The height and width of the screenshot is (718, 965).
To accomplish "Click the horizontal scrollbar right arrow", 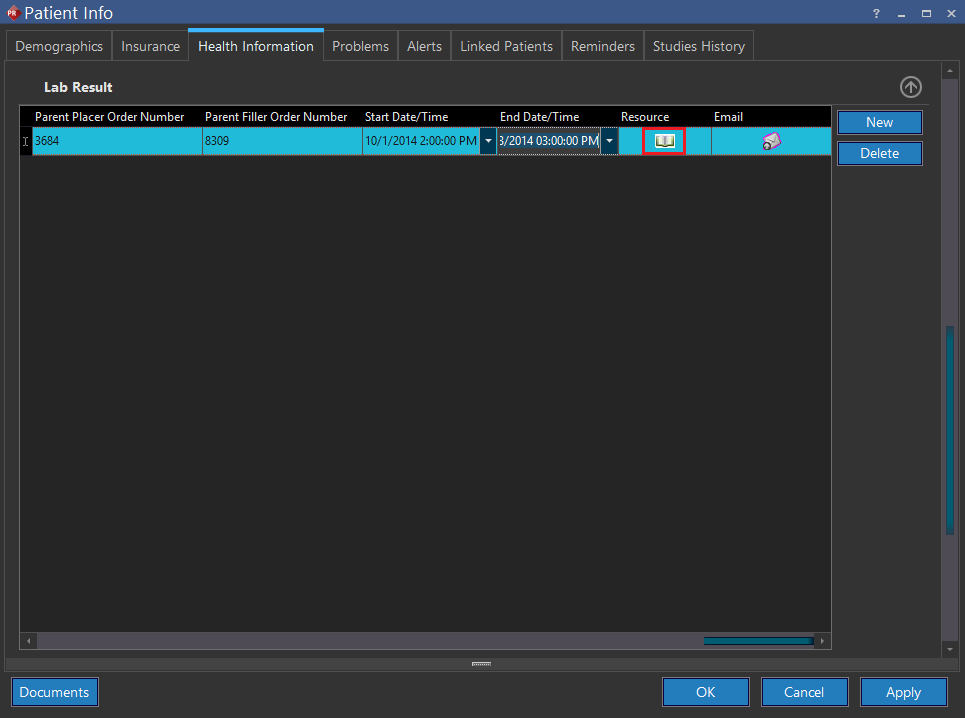I will (x=822, y=641).
